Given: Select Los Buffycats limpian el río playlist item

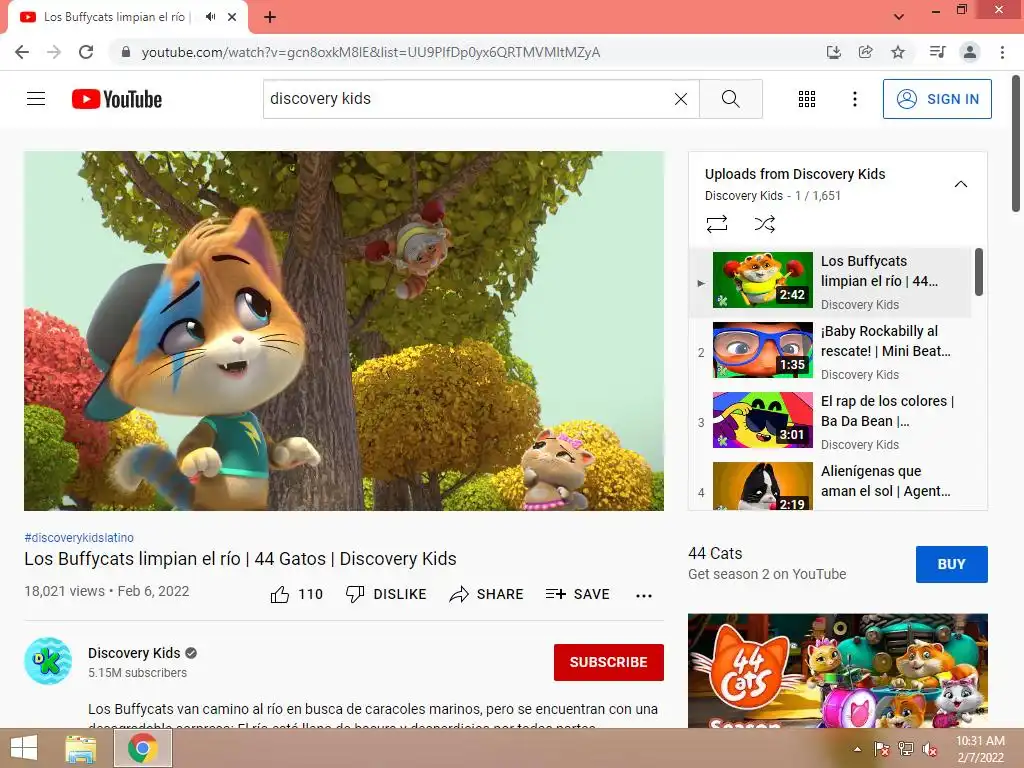Looking at the screenshot, I should pyautogui.click(x=831, y=281).
